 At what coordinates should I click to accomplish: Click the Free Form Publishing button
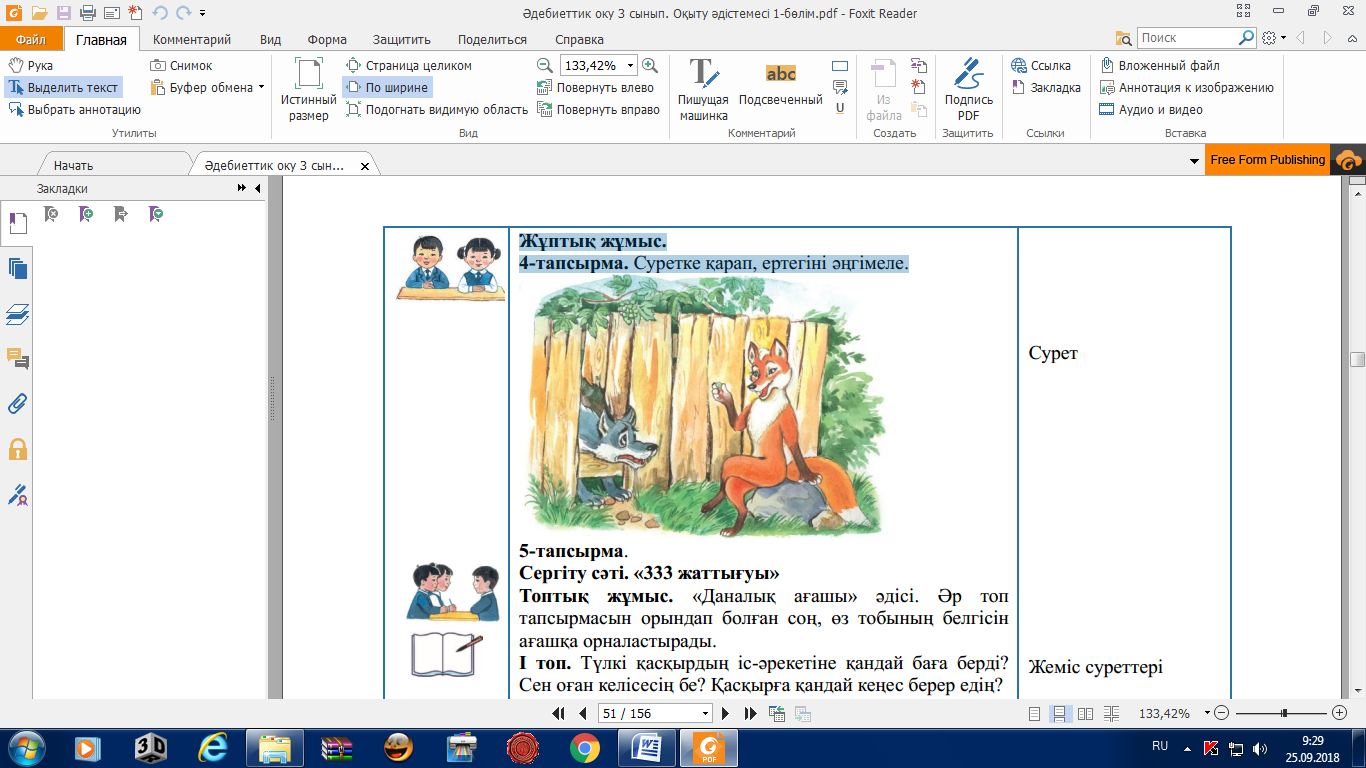pyautogui.click(x=1267, y=160)
